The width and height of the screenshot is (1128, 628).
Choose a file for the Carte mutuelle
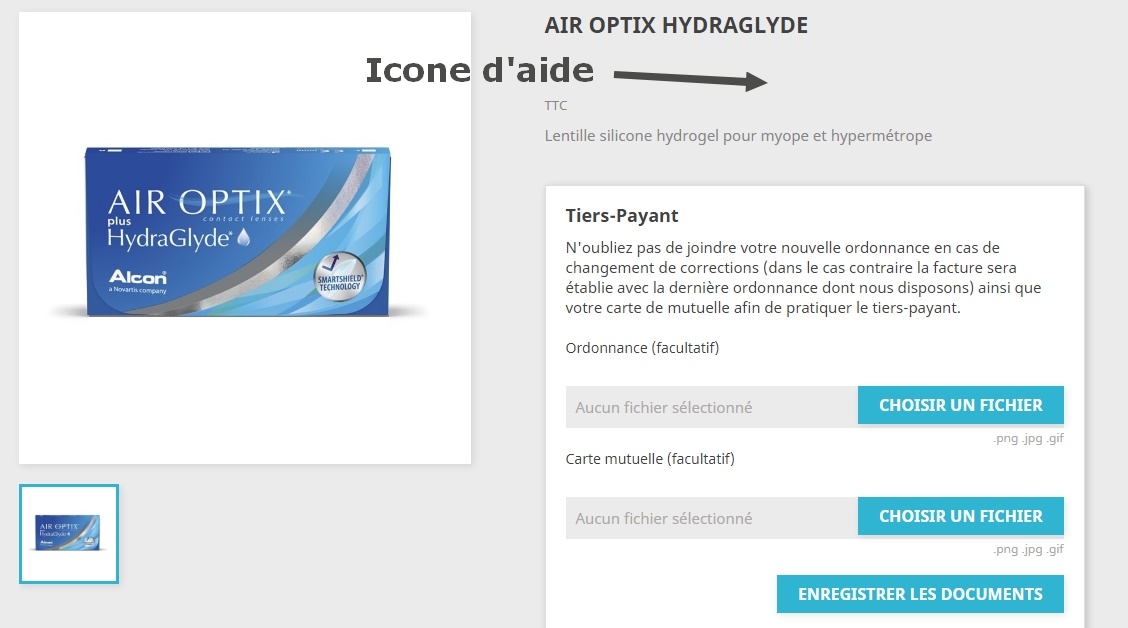(x=960, y=516)
